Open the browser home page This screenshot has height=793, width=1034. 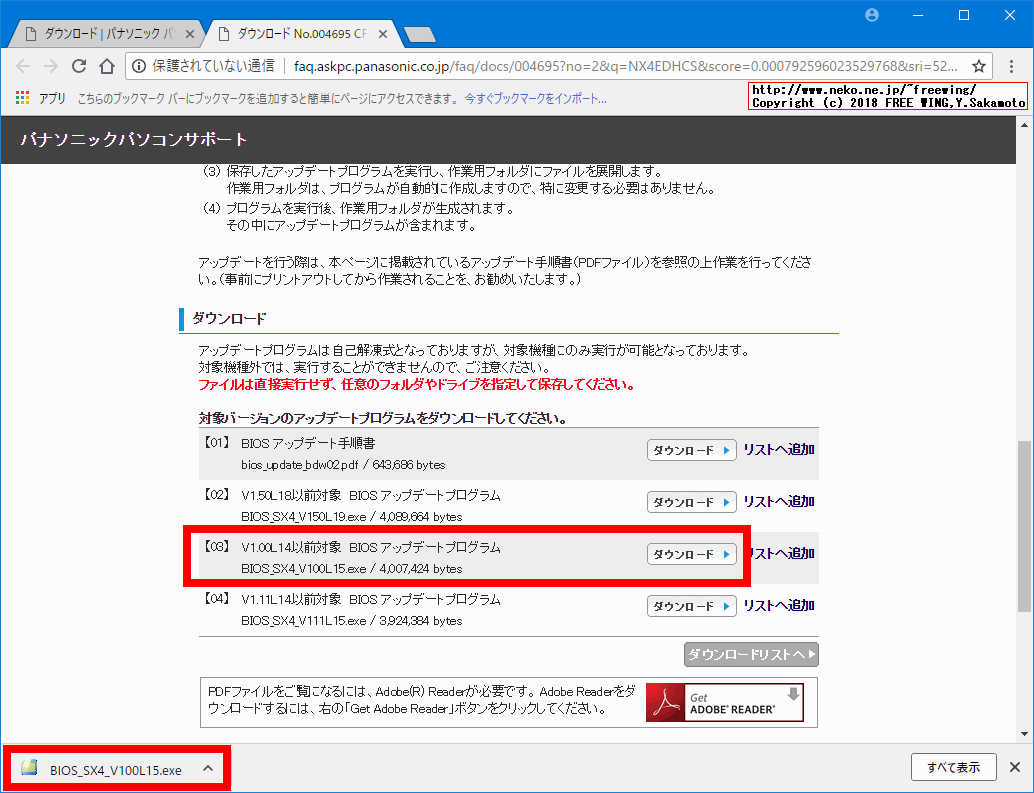[107, 64]
